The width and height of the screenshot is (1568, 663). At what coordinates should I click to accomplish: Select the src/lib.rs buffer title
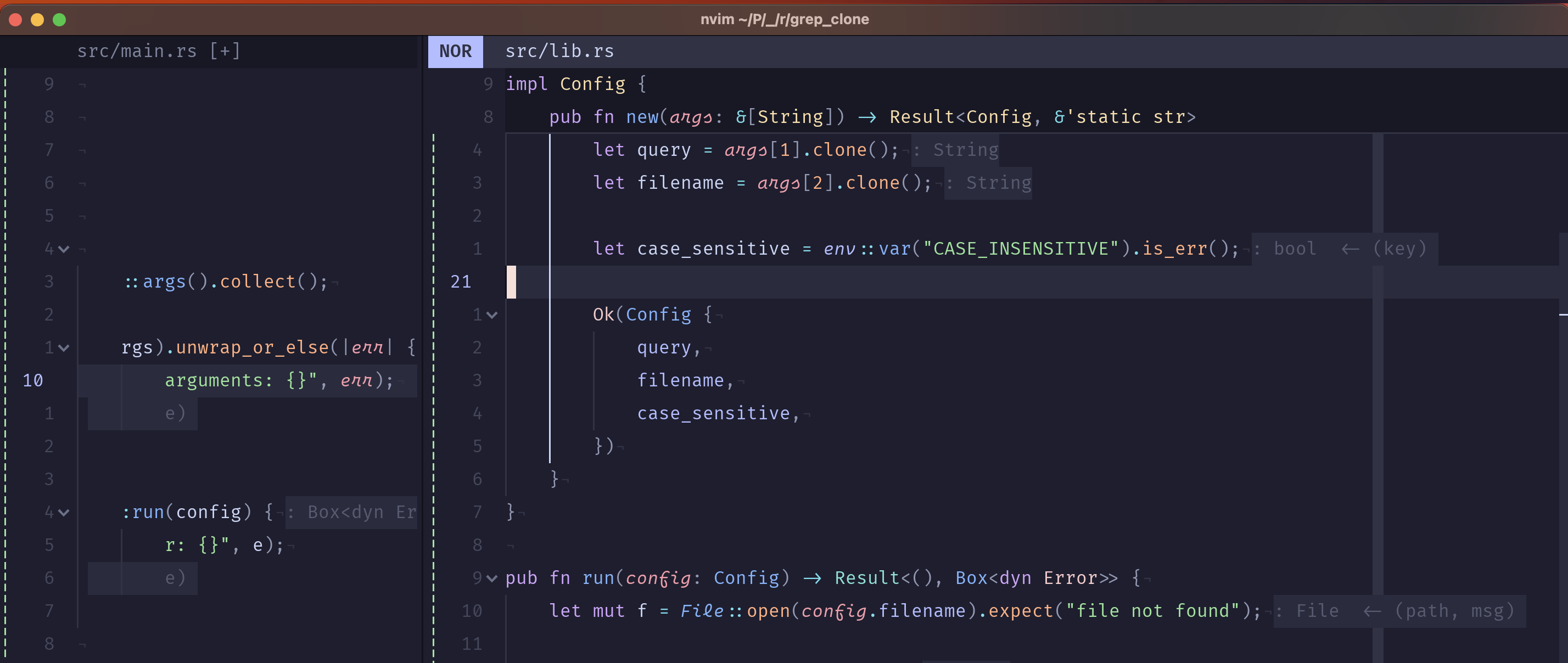559,51
